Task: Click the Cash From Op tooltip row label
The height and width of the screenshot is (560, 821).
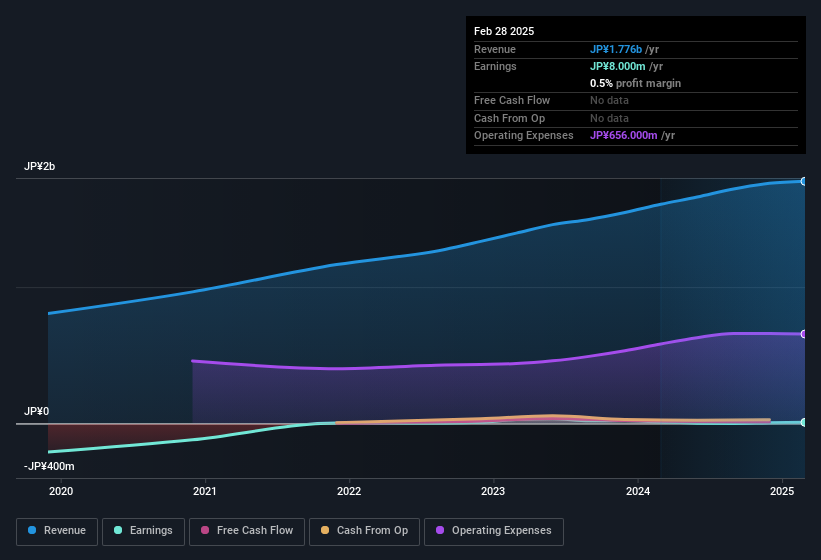Action: pyautogui.click(x=509, y=118)
